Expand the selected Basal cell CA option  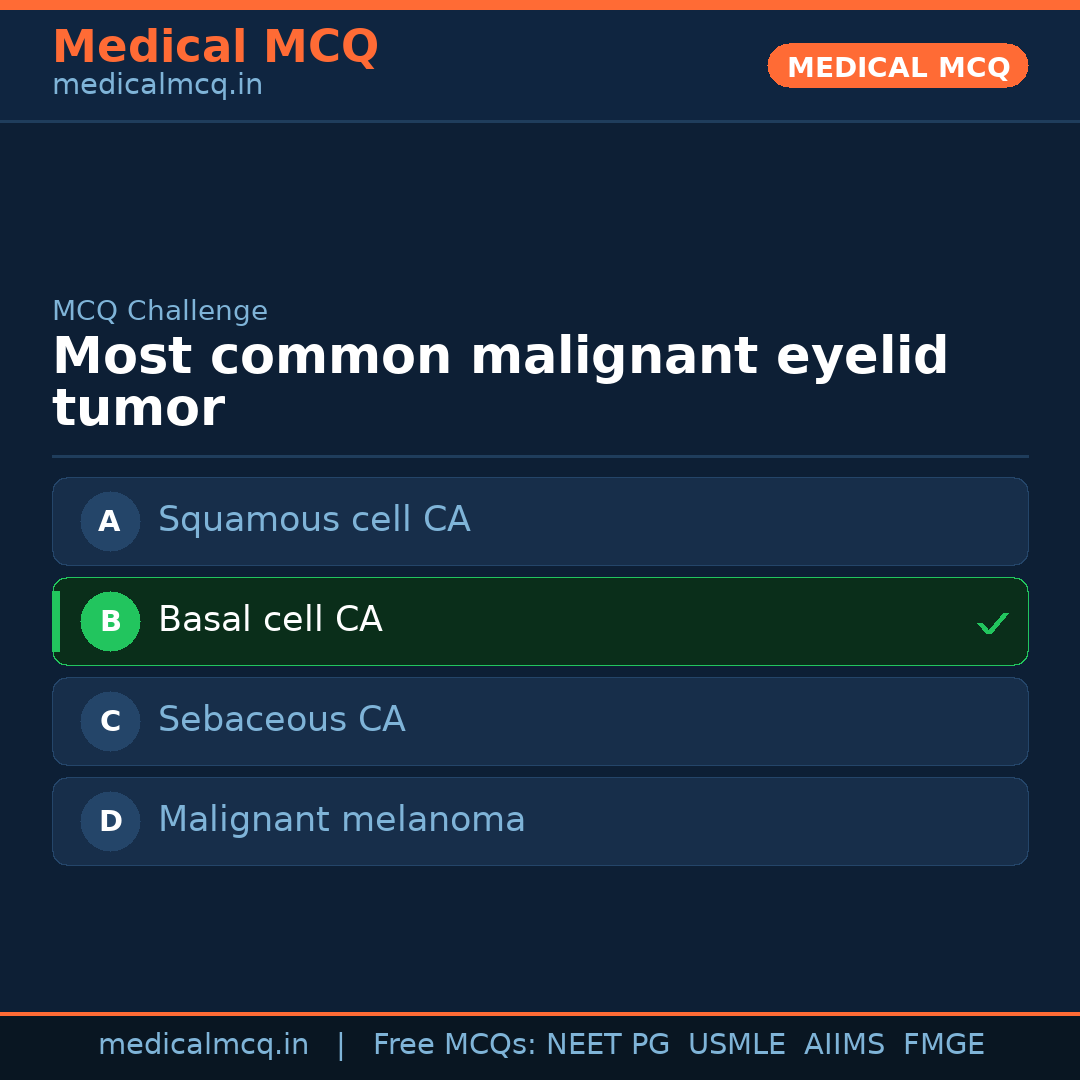tap(540, 621)
